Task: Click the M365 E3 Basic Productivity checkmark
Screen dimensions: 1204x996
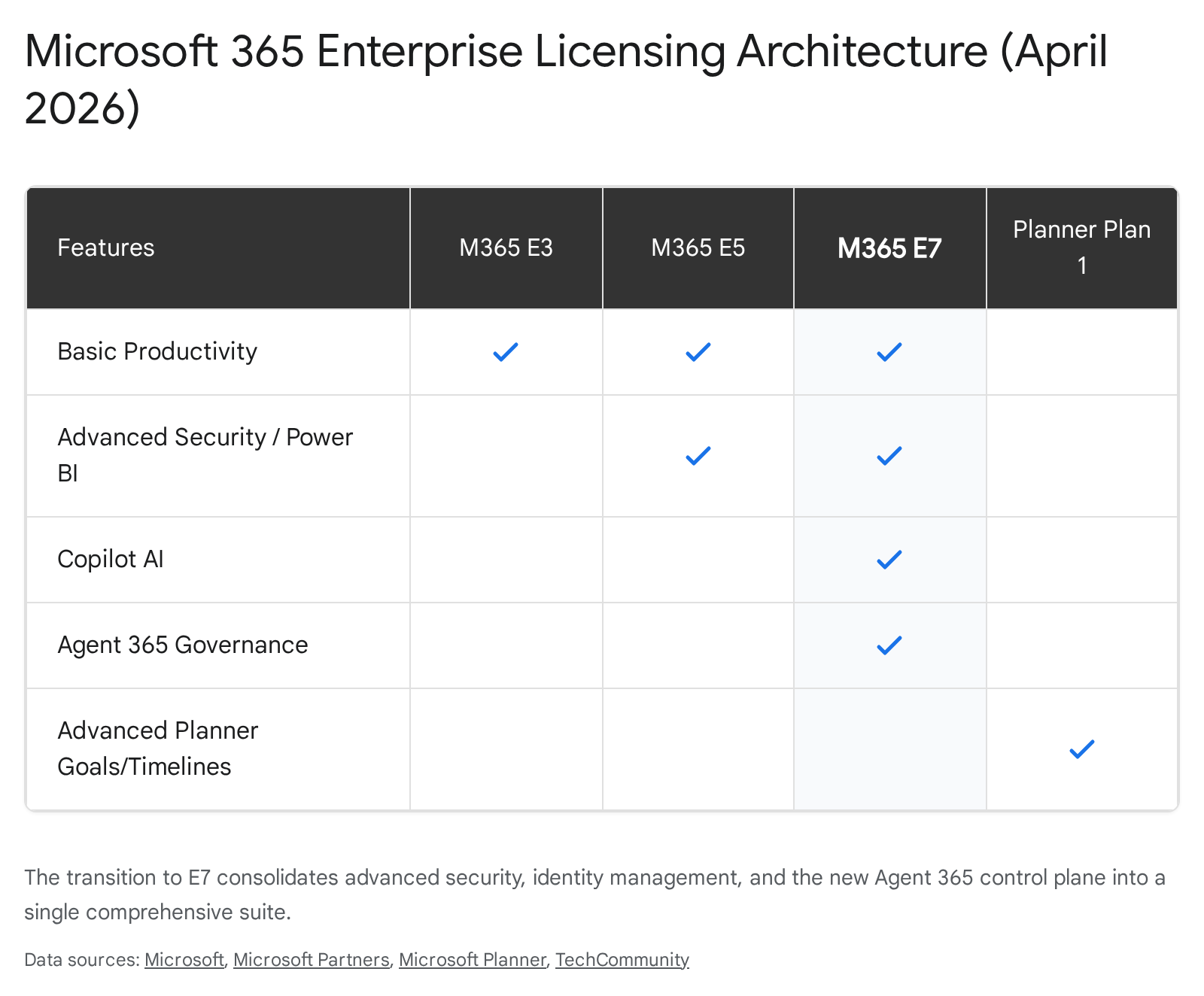Action: click(x=506, y=352)
